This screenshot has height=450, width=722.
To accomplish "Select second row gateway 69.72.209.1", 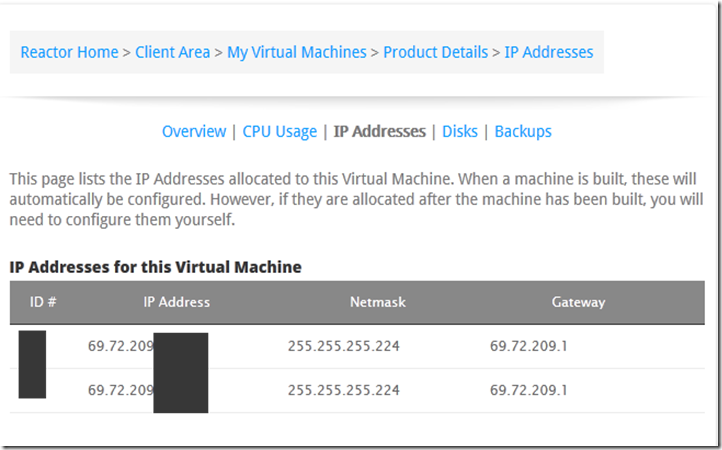I will coord(529,390).
